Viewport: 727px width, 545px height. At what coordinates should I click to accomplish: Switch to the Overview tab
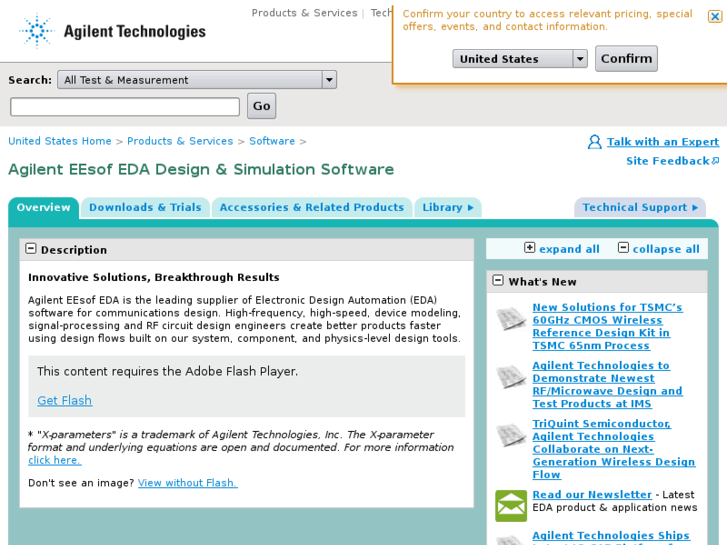(44, 207)
